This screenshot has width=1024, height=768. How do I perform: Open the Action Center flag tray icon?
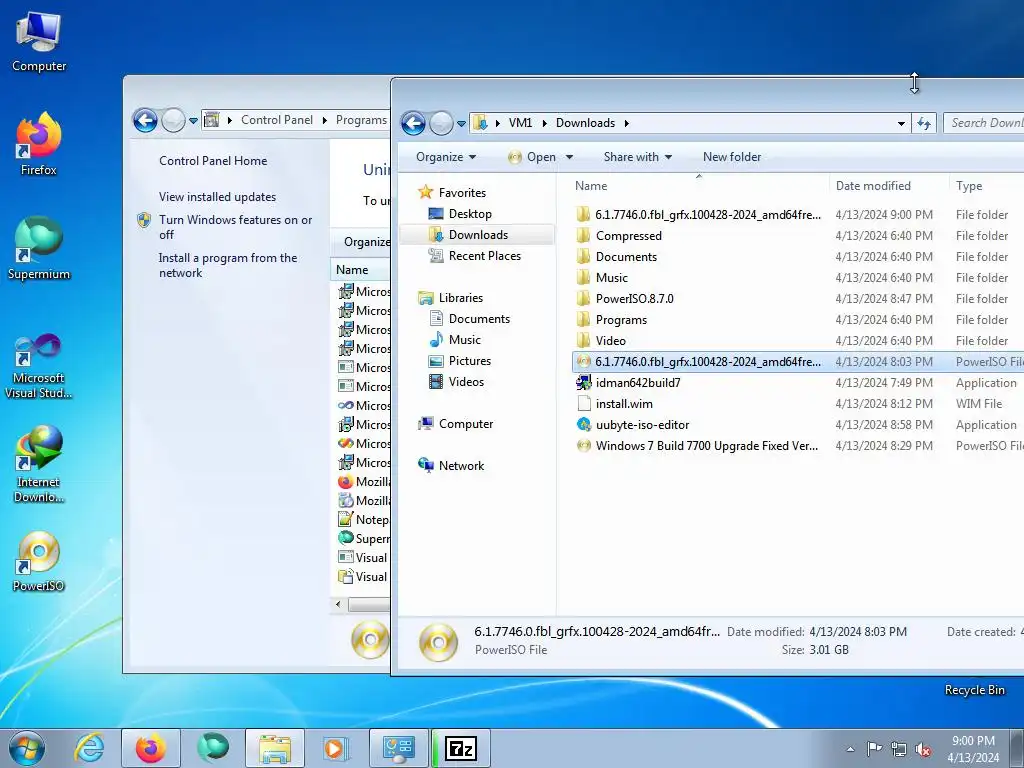pos(874,749)
